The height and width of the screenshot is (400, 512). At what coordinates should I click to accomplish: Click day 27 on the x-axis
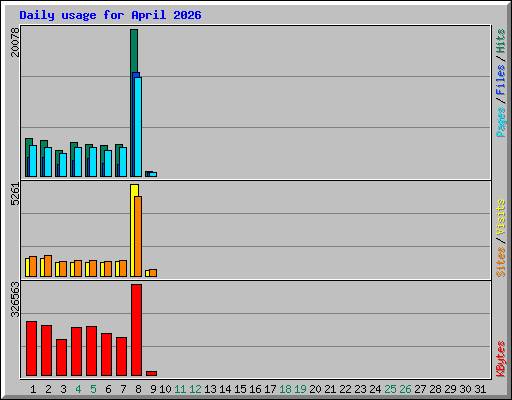coord(420,389)
